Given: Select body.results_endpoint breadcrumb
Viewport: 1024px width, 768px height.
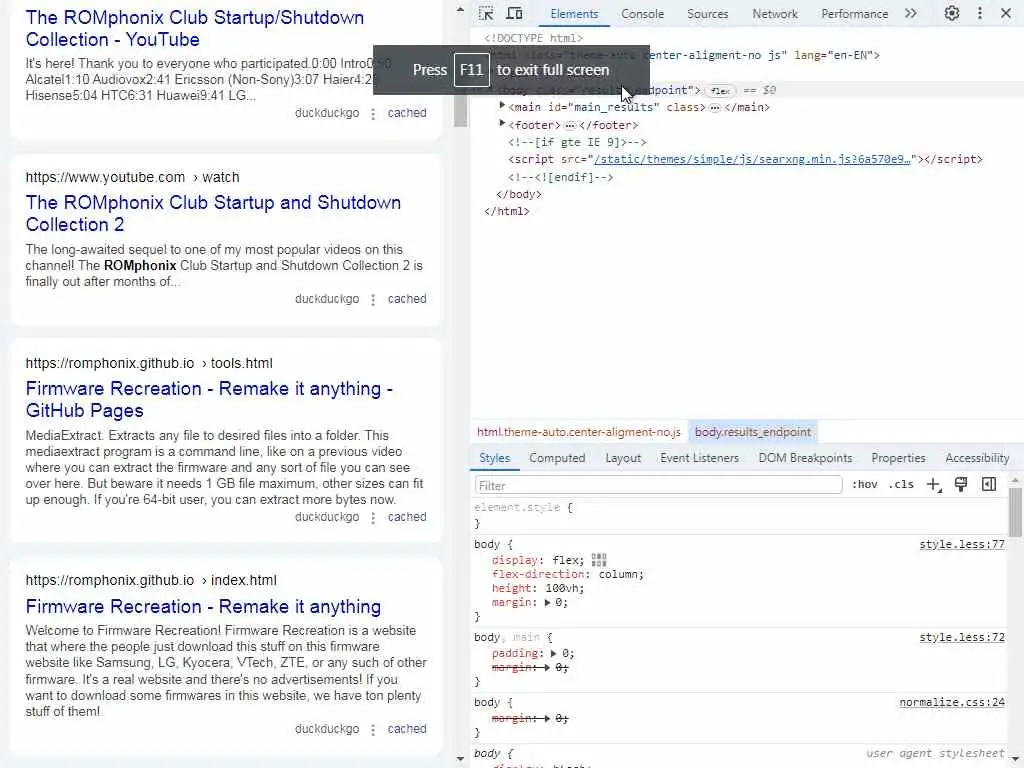Looking at the screenshot, I should click(752, 432).
